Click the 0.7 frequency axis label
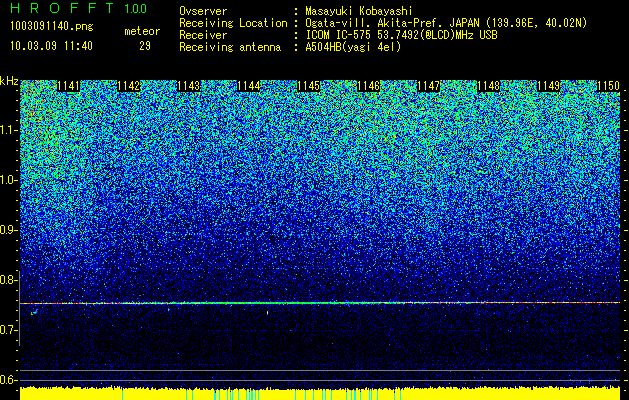 point(8,330)
